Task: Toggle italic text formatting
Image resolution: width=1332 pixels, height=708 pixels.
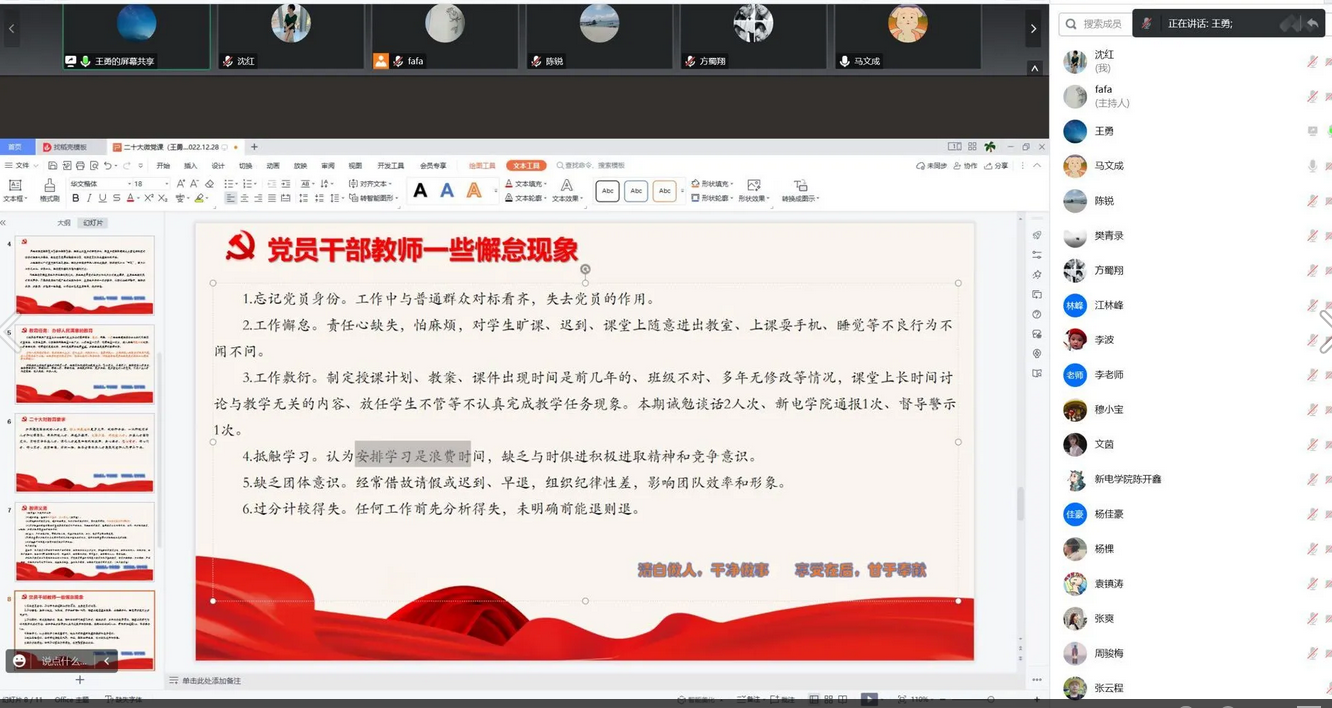Action: click(89, 198)
